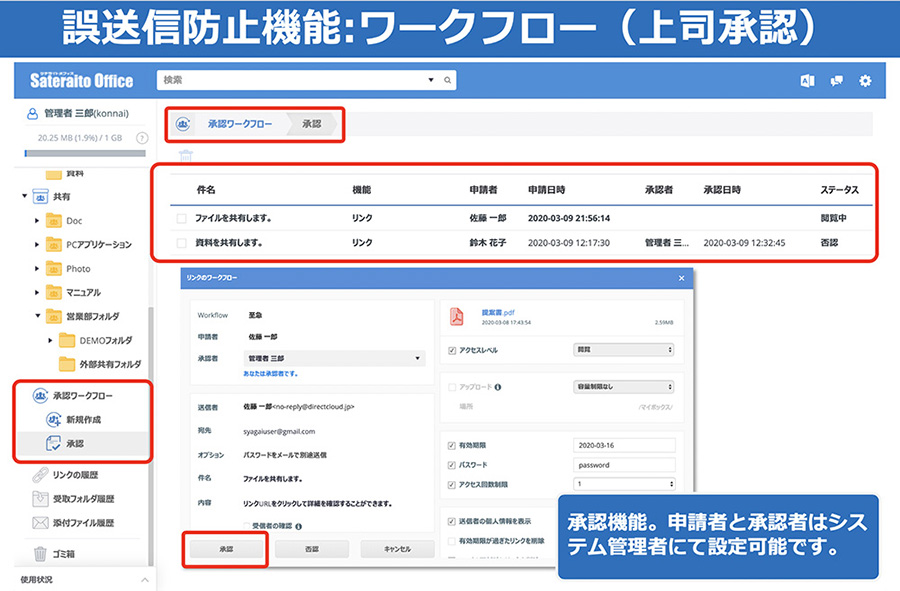Select the DEMOフォルダ folder icon

67,340
